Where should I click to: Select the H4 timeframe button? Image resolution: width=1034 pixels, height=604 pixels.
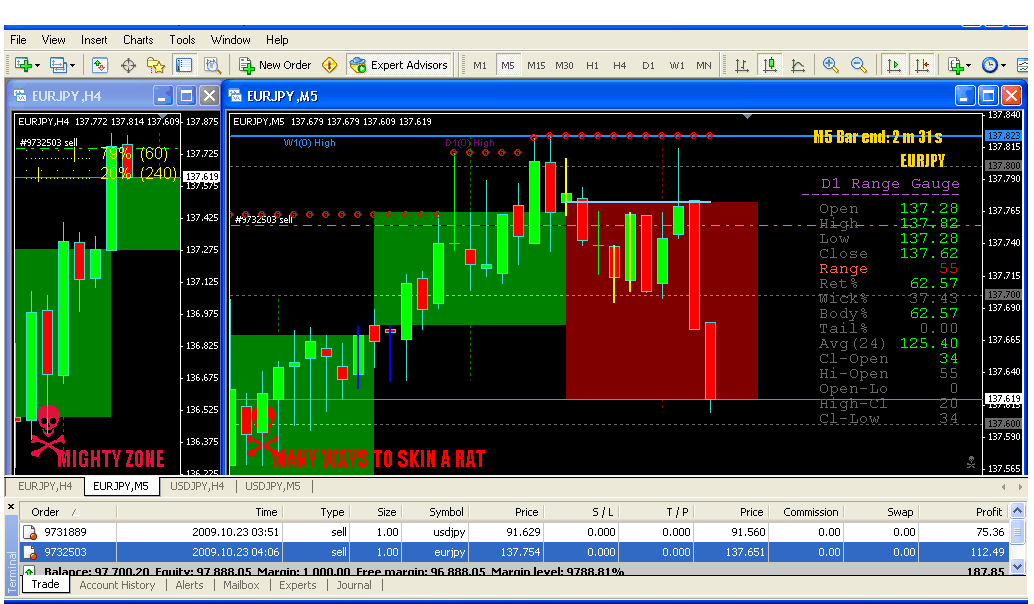click(x=620, y=65)
